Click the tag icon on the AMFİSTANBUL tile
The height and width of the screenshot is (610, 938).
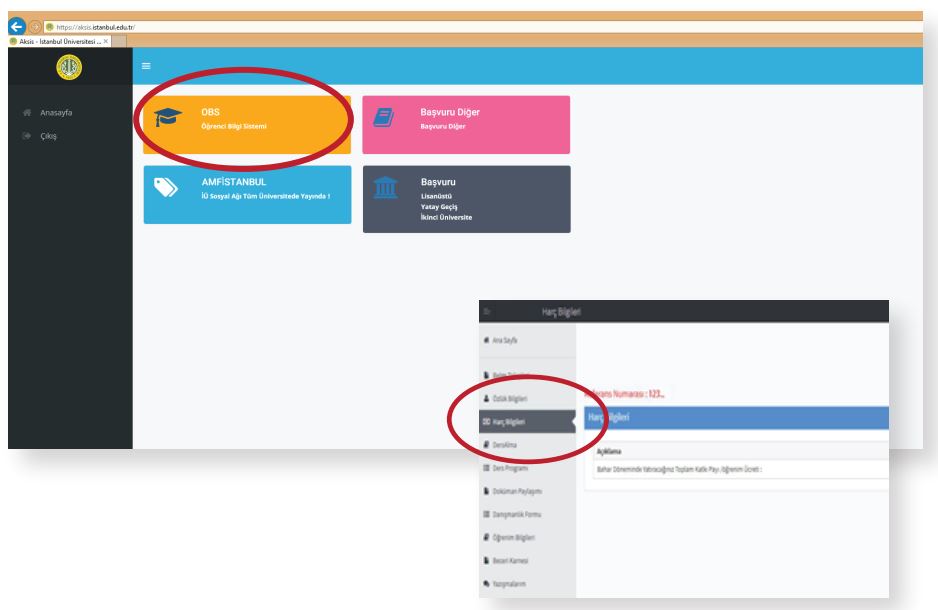166,187
